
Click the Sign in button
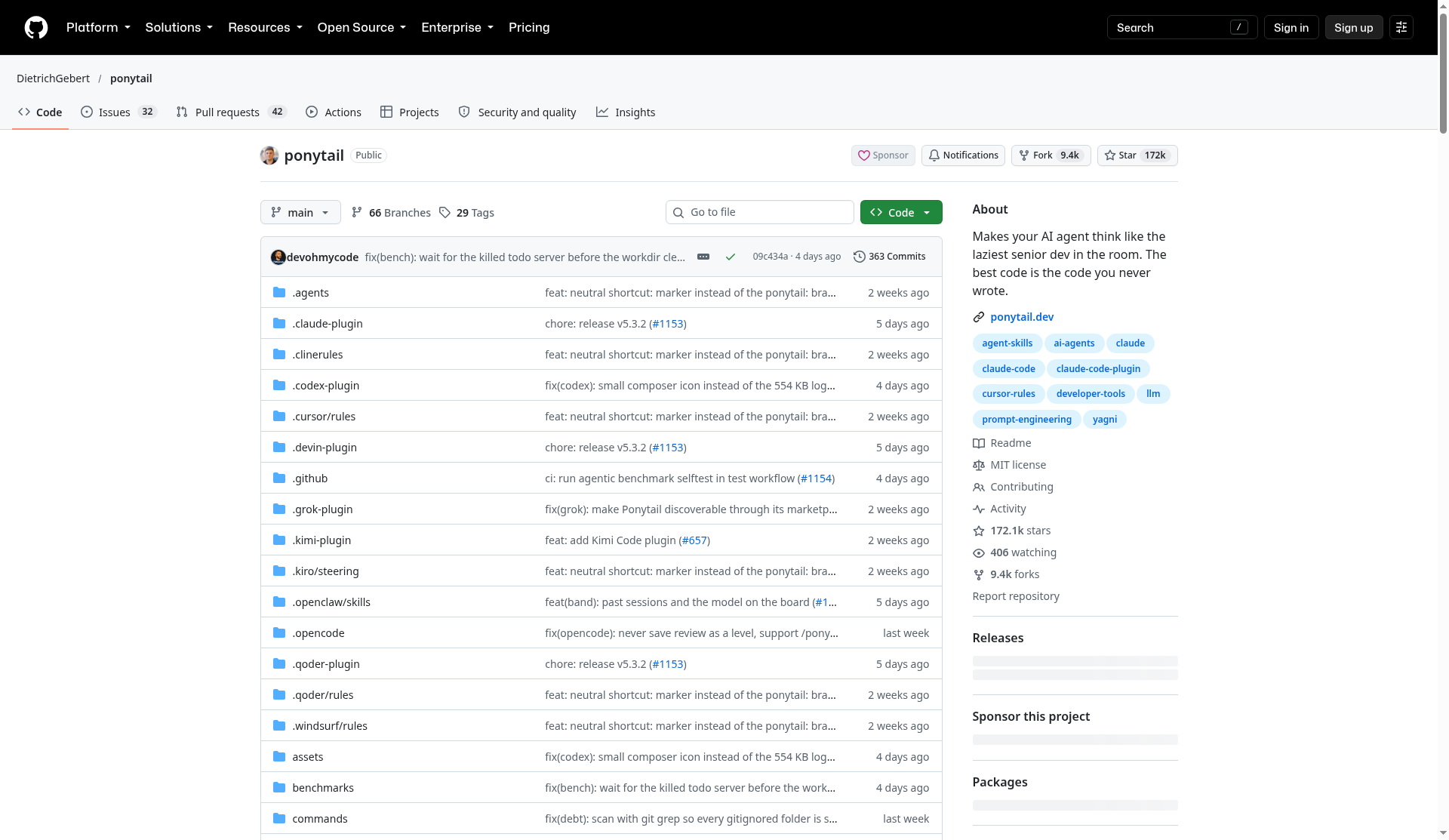click(x=1291, y=27)
